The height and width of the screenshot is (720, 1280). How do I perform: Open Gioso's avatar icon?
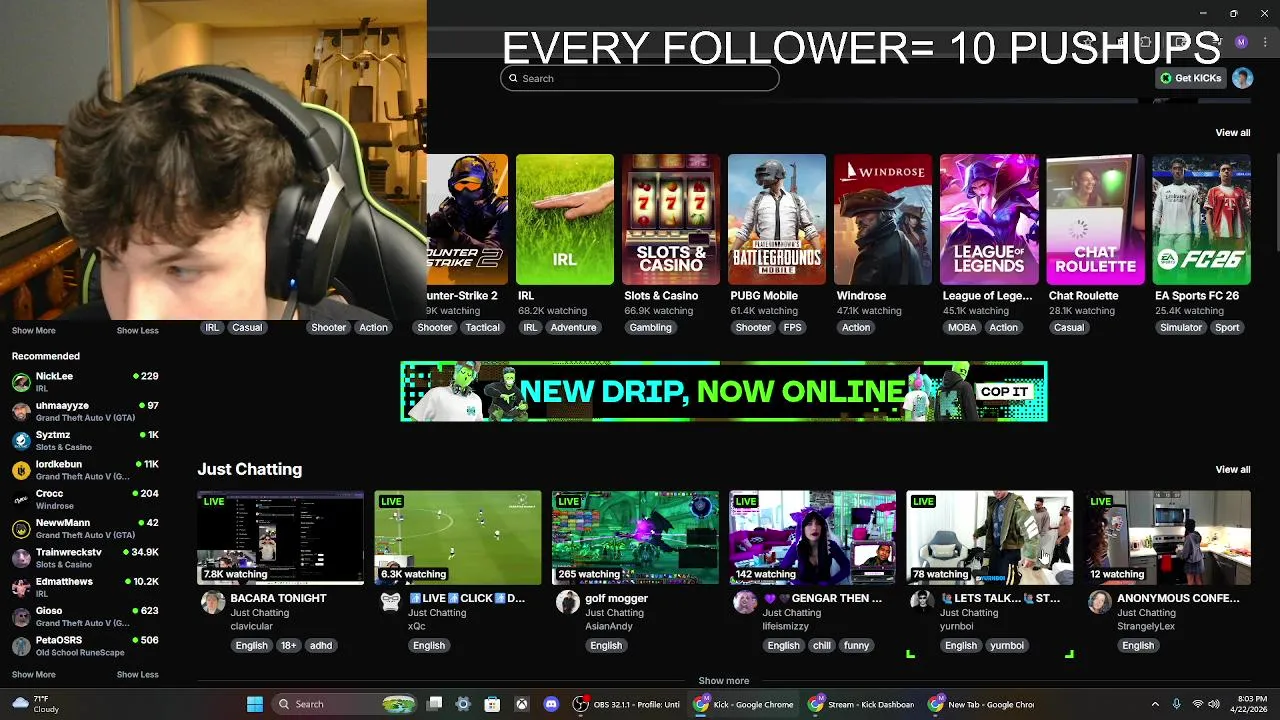pyautogui.click(x=21, y=616)
